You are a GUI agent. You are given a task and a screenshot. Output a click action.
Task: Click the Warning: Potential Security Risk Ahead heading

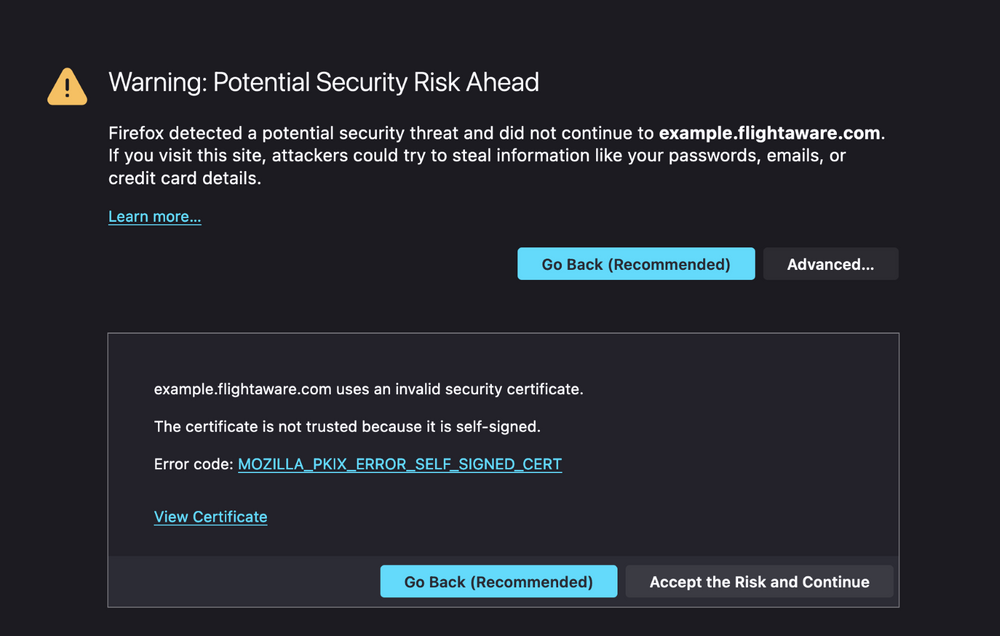[323, 82]
